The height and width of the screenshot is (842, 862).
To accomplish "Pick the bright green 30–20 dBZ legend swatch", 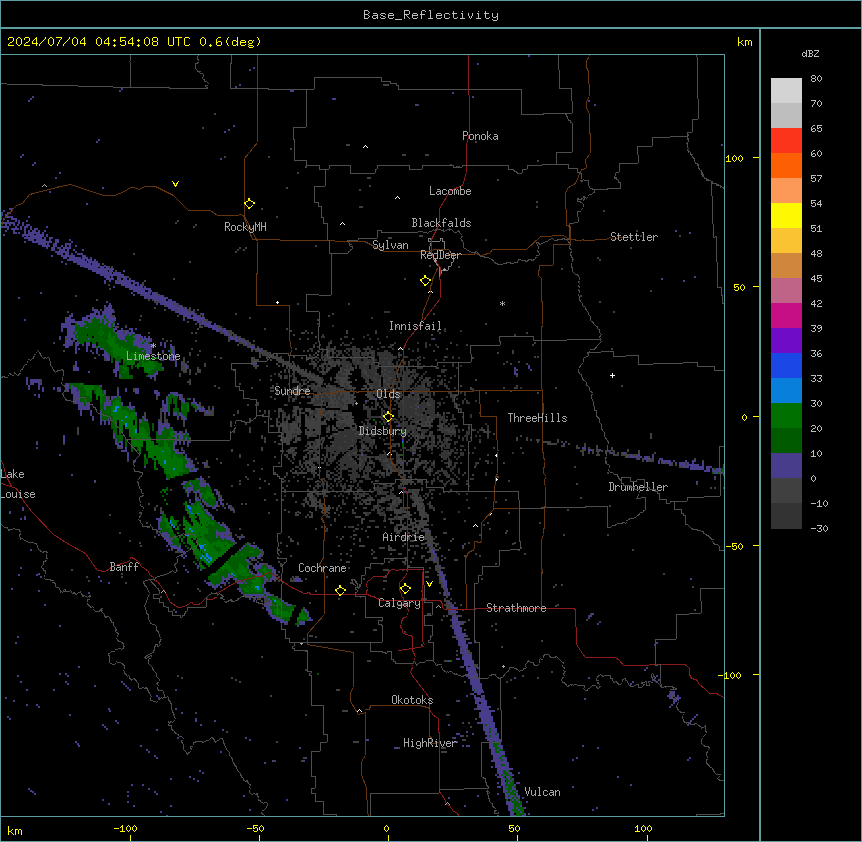I will tap(786, 416).
